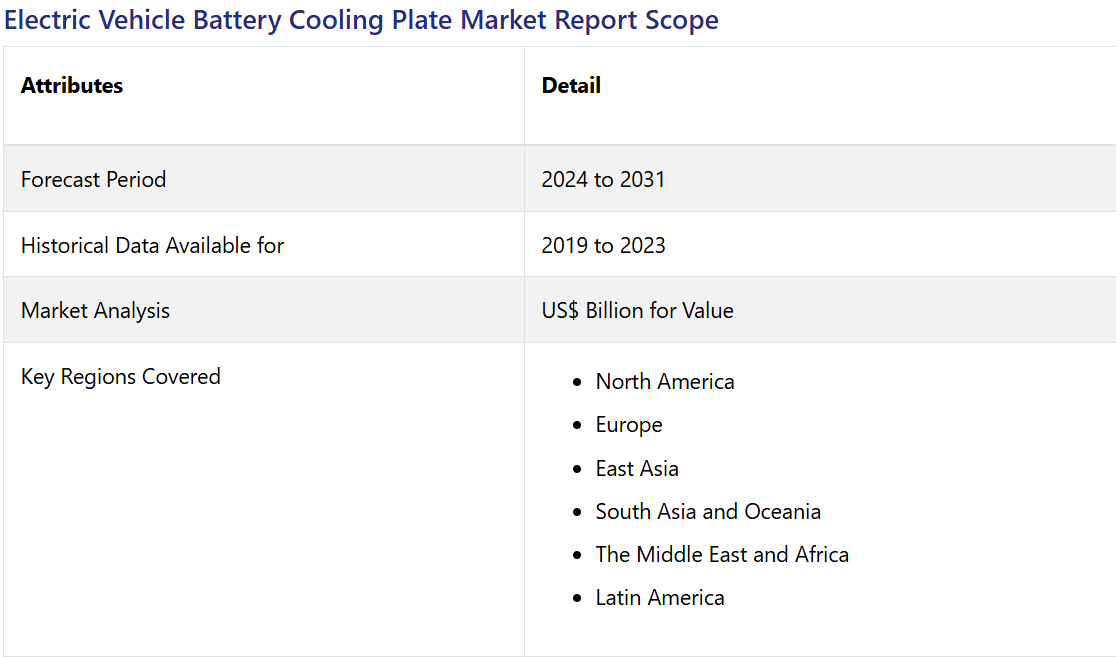Select the Detail column header

571,86
